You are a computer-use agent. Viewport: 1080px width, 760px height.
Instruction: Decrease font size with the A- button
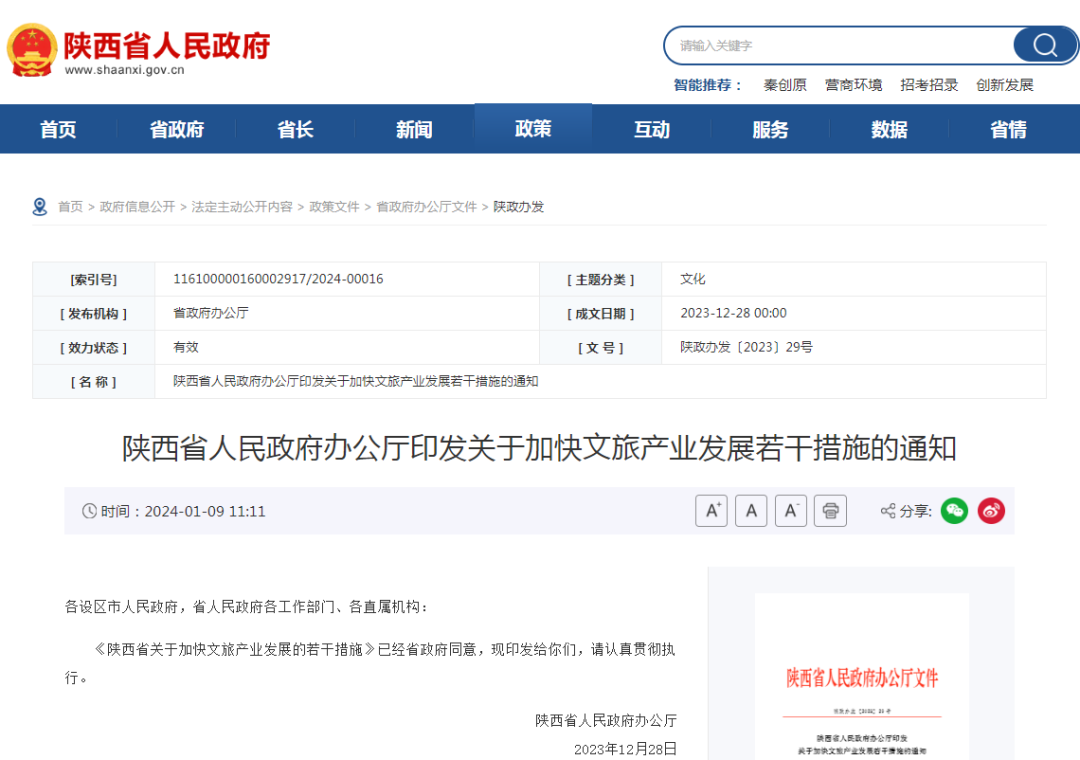click(x=790, y=510)
